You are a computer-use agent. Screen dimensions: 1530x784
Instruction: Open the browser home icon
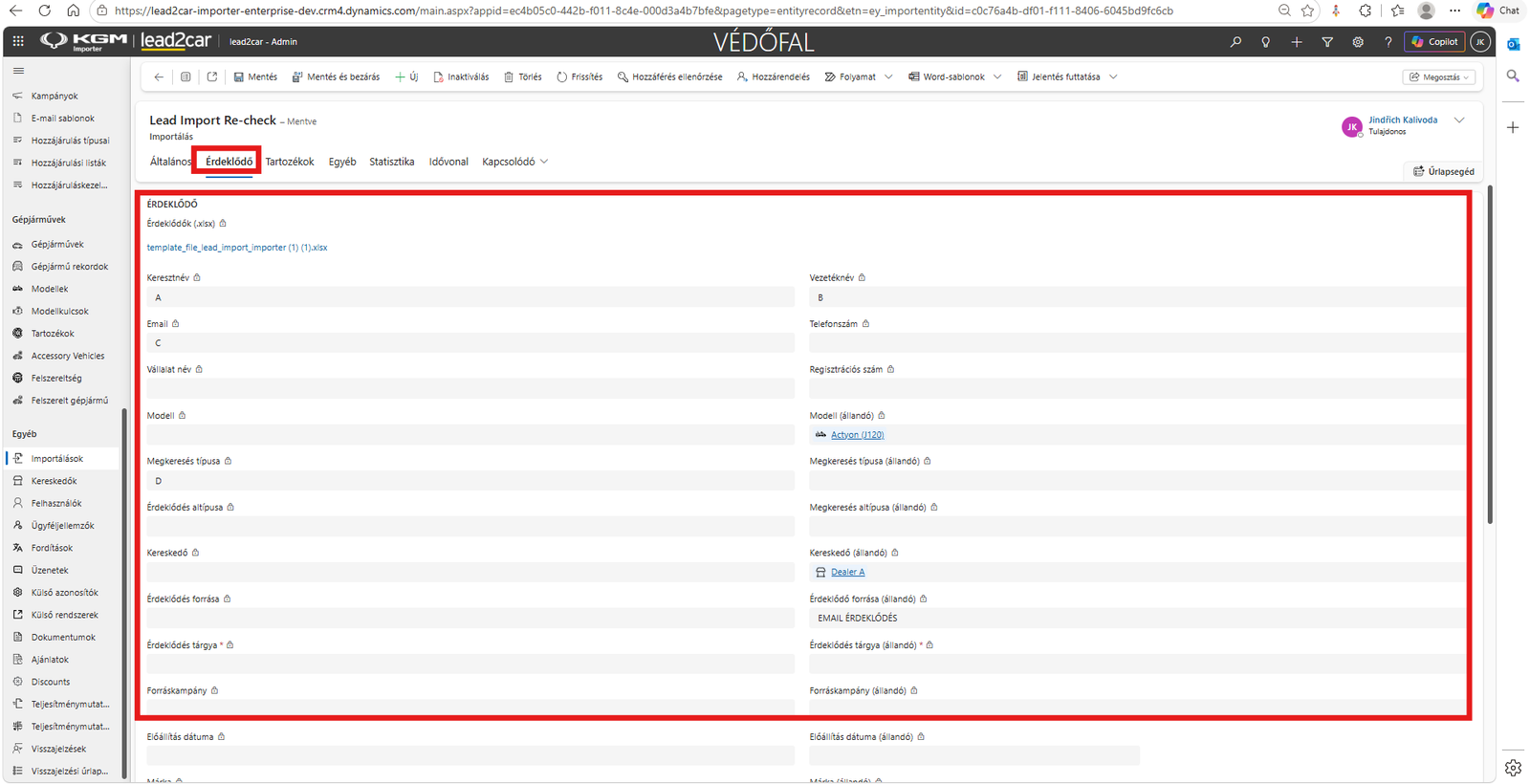point(73,11)
